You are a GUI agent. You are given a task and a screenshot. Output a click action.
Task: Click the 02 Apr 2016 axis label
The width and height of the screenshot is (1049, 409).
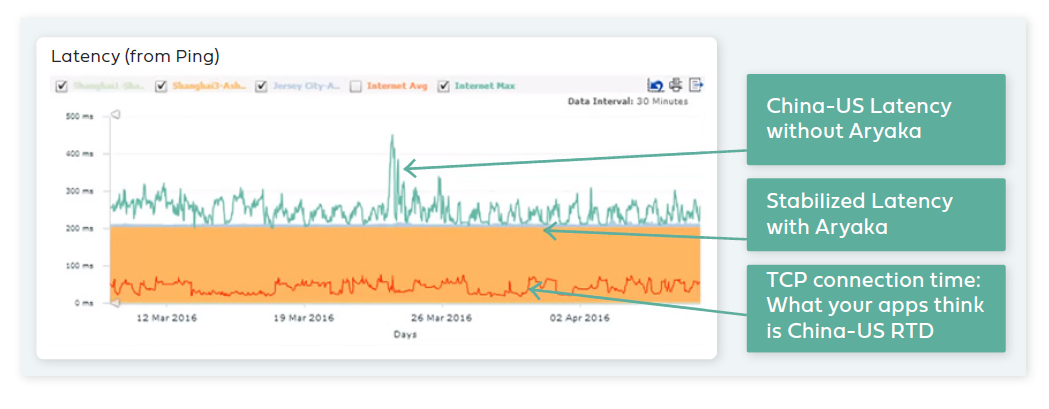click(580, 318)
